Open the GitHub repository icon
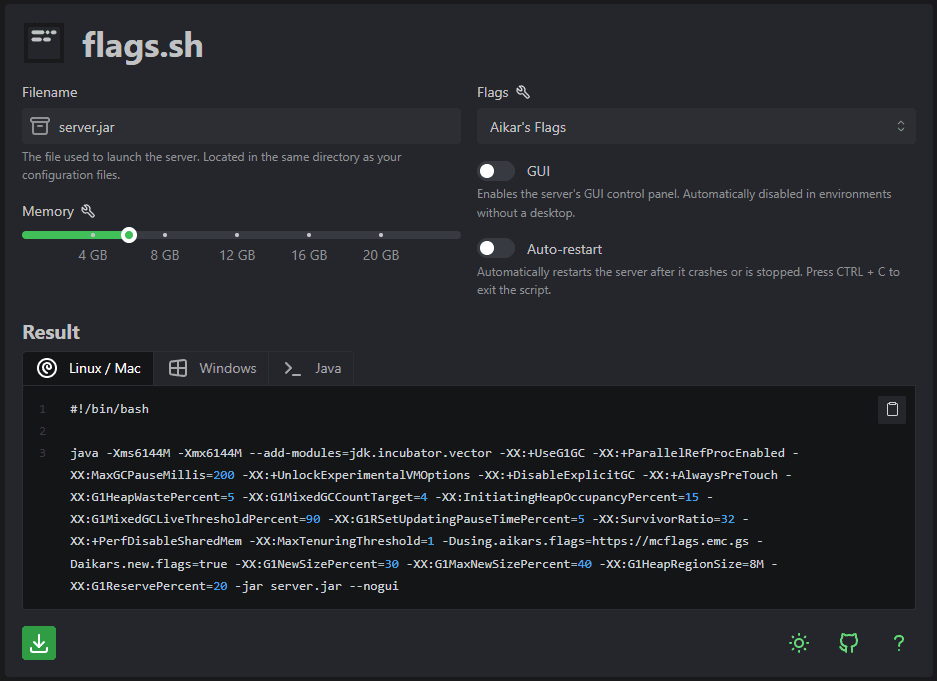Viewport: 937px width, 681px height. [x=848, y=643]
